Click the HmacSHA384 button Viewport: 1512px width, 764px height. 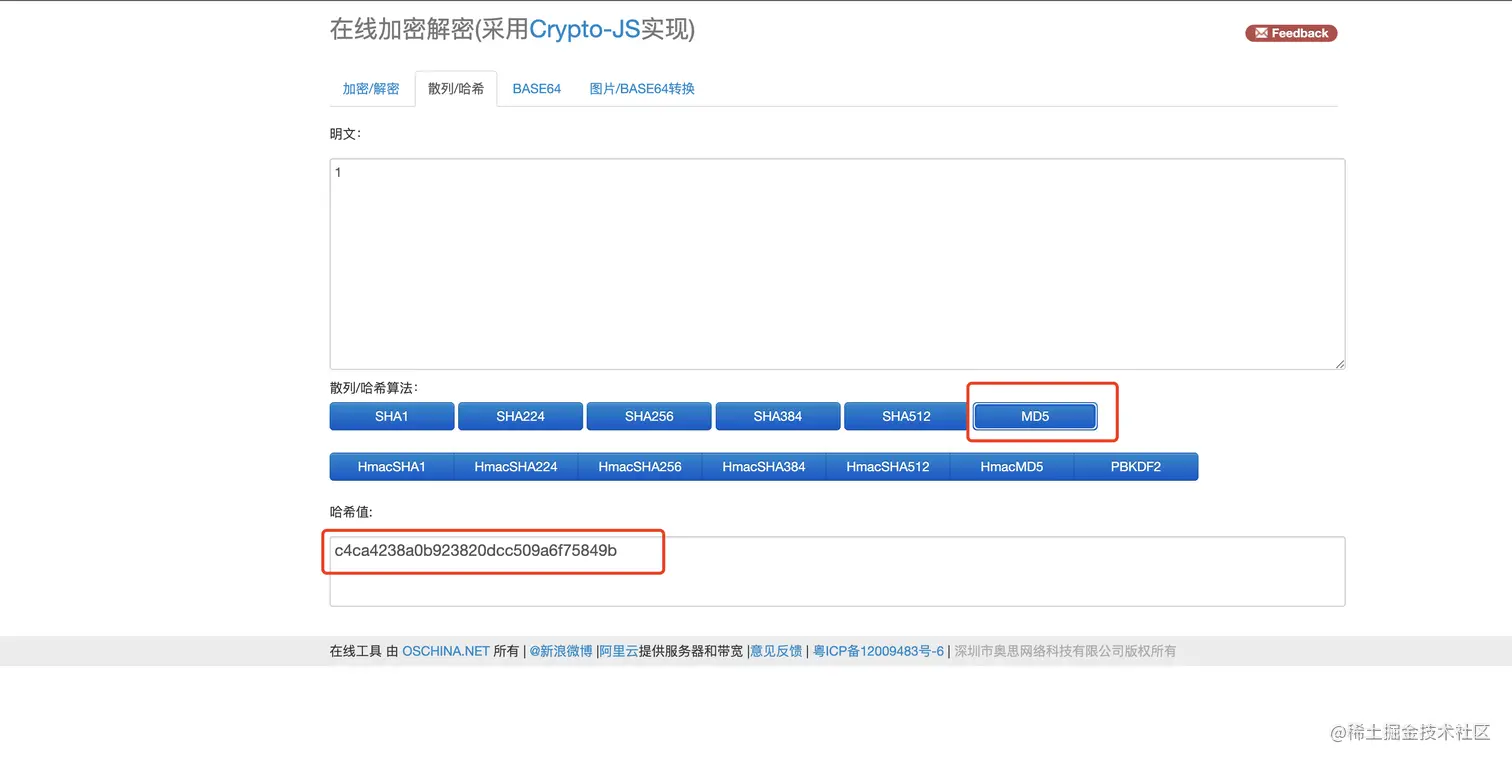(764, 466)
